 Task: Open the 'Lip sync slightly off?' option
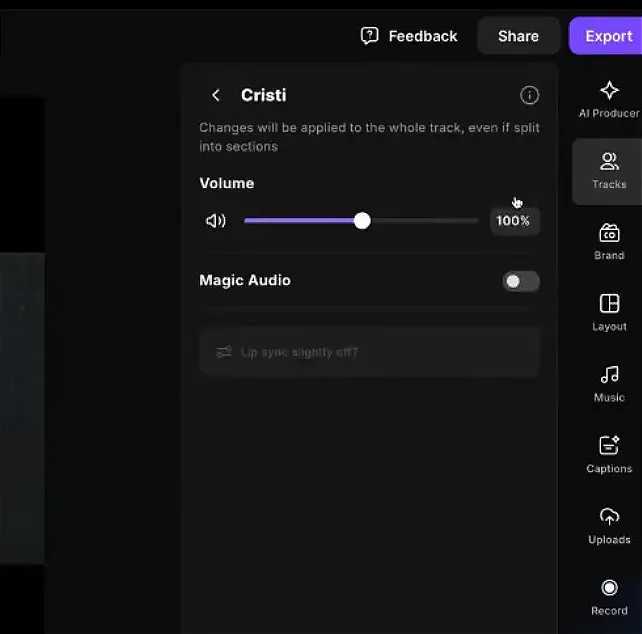coord(369,352)
